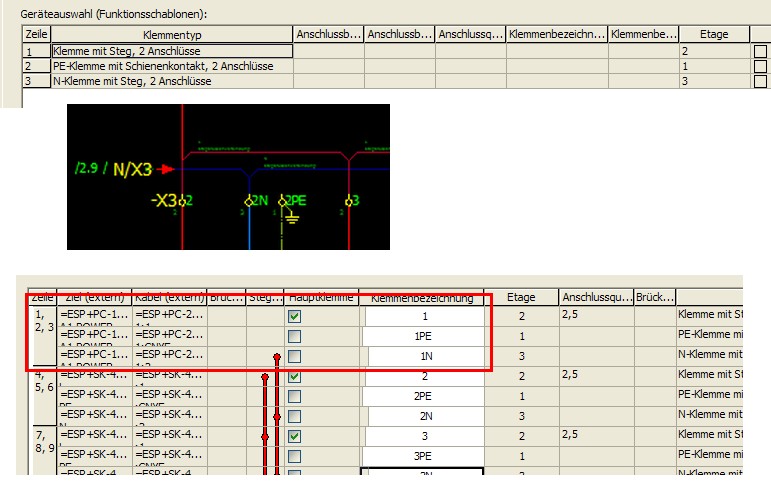Click the 'Kabel (extern)' column header
This screenshot has width=771, height=500.
point(169,297)
